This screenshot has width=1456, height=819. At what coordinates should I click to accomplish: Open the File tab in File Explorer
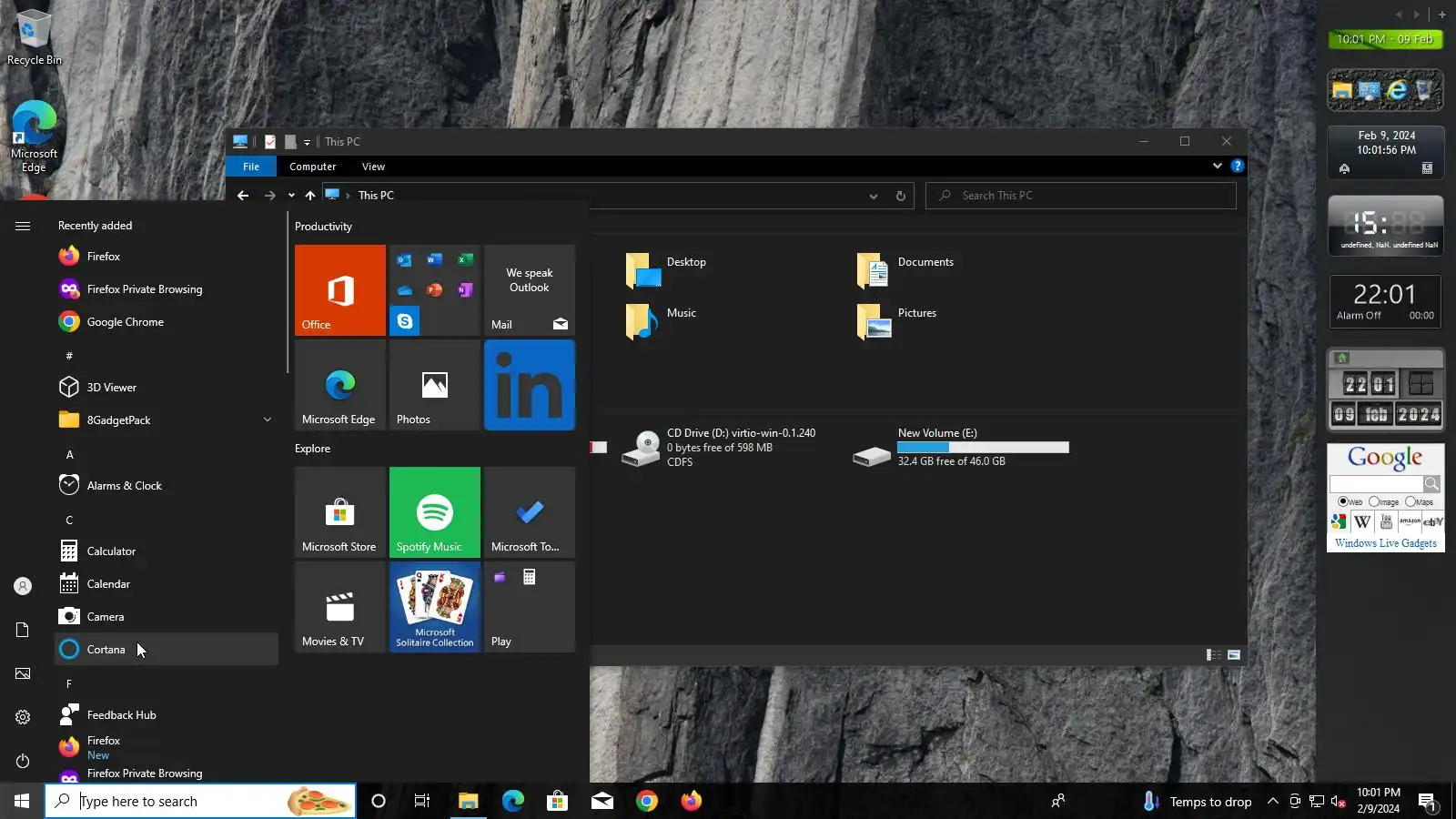[251, 167]
